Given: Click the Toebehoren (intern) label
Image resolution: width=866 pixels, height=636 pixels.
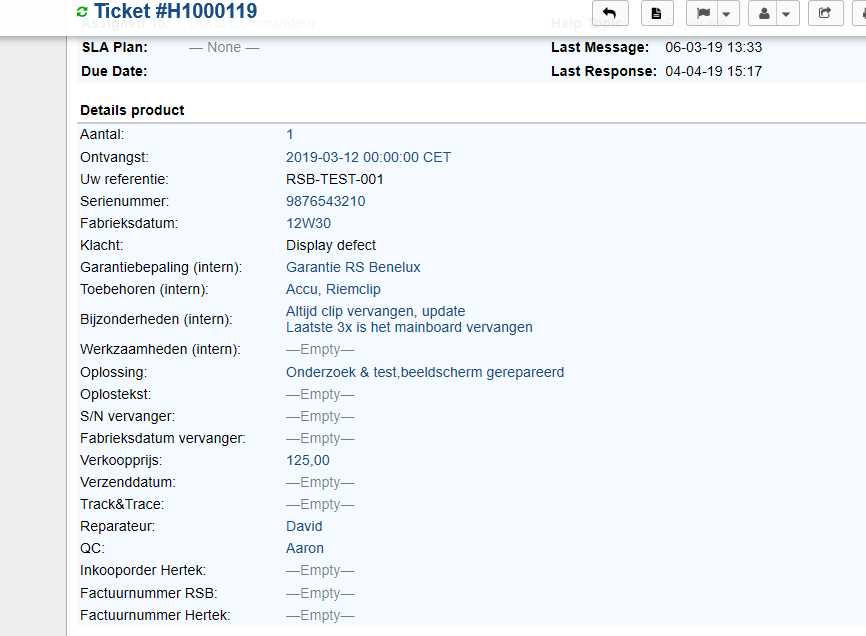Looking at the screenshot, I should coord(144,290).
